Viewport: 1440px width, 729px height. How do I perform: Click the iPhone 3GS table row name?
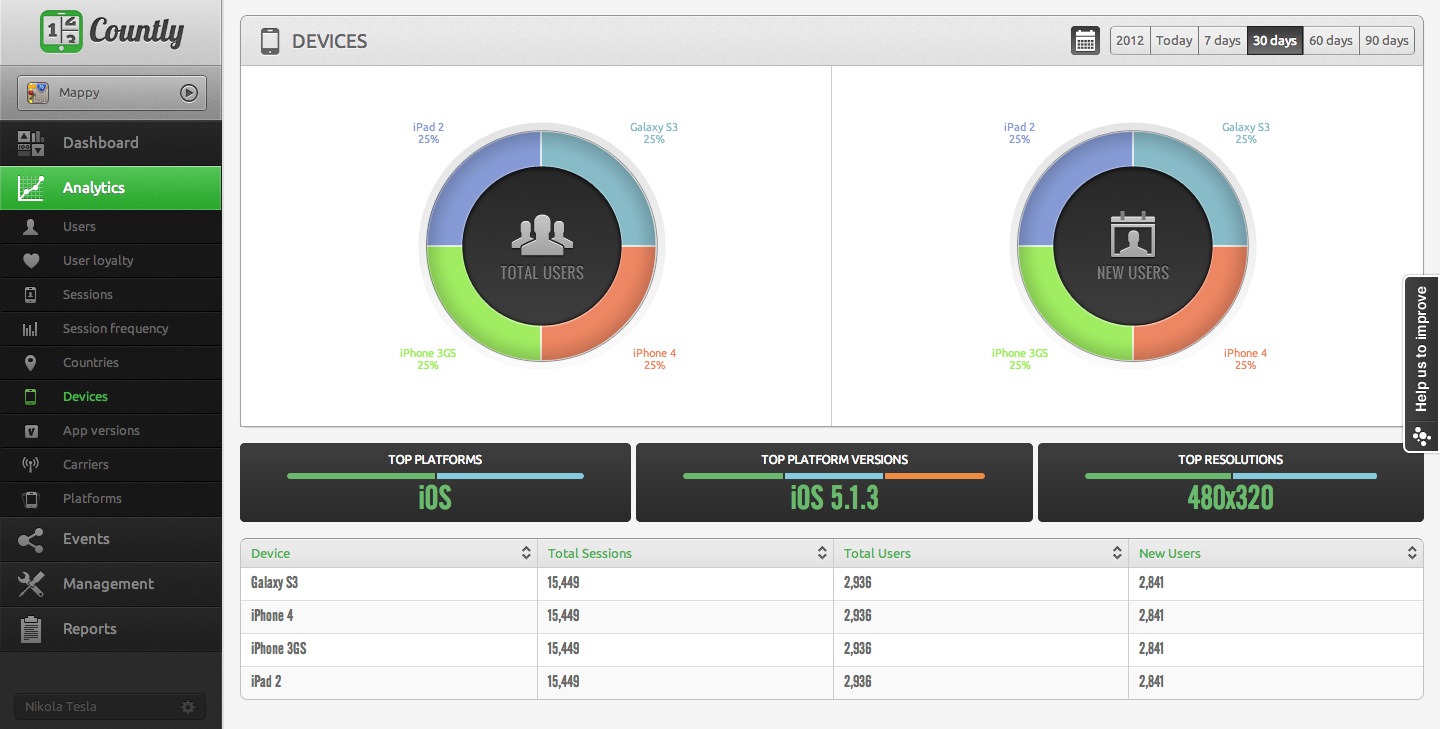[x=278, y=649]
